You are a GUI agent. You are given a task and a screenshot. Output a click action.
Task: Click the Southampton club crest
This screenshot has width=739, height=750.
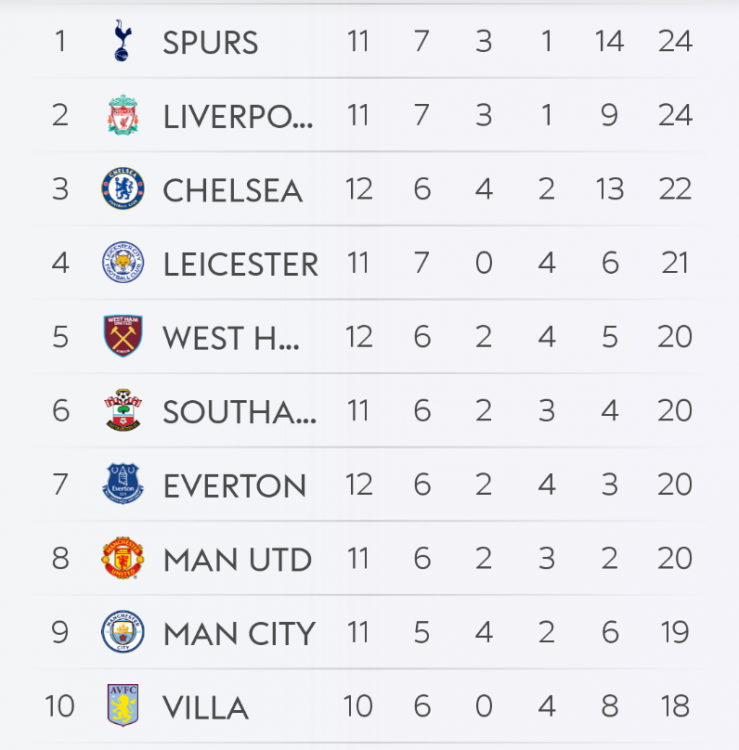click(x=123, y=411)
